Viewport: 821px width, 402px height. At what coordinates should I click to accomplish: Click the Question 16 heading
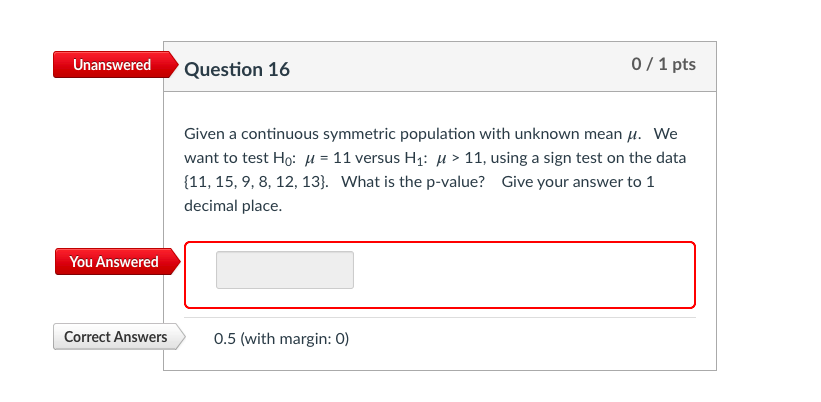[x=237, y=69]
